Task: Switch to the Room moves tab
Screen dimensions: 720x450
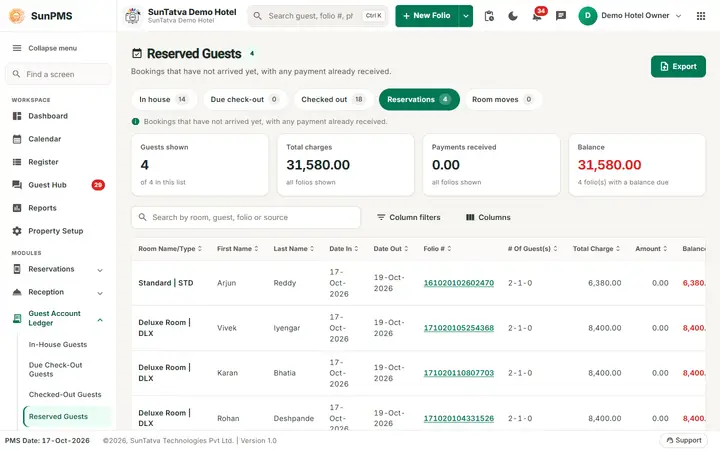Action: coord(503,100)
